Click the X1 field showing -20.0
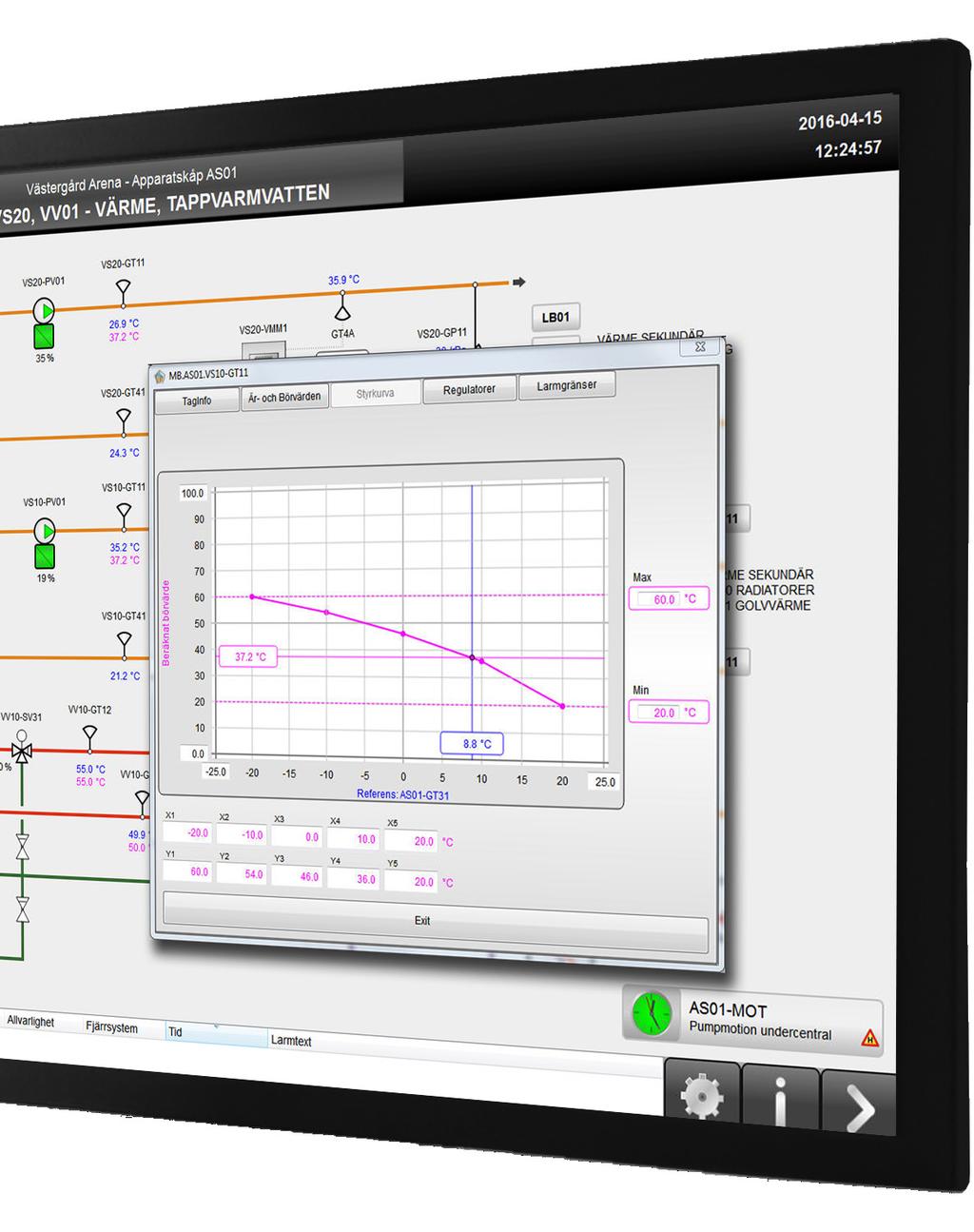The height and width of the screenshot is (1232, 974). (x=186, y=832)
